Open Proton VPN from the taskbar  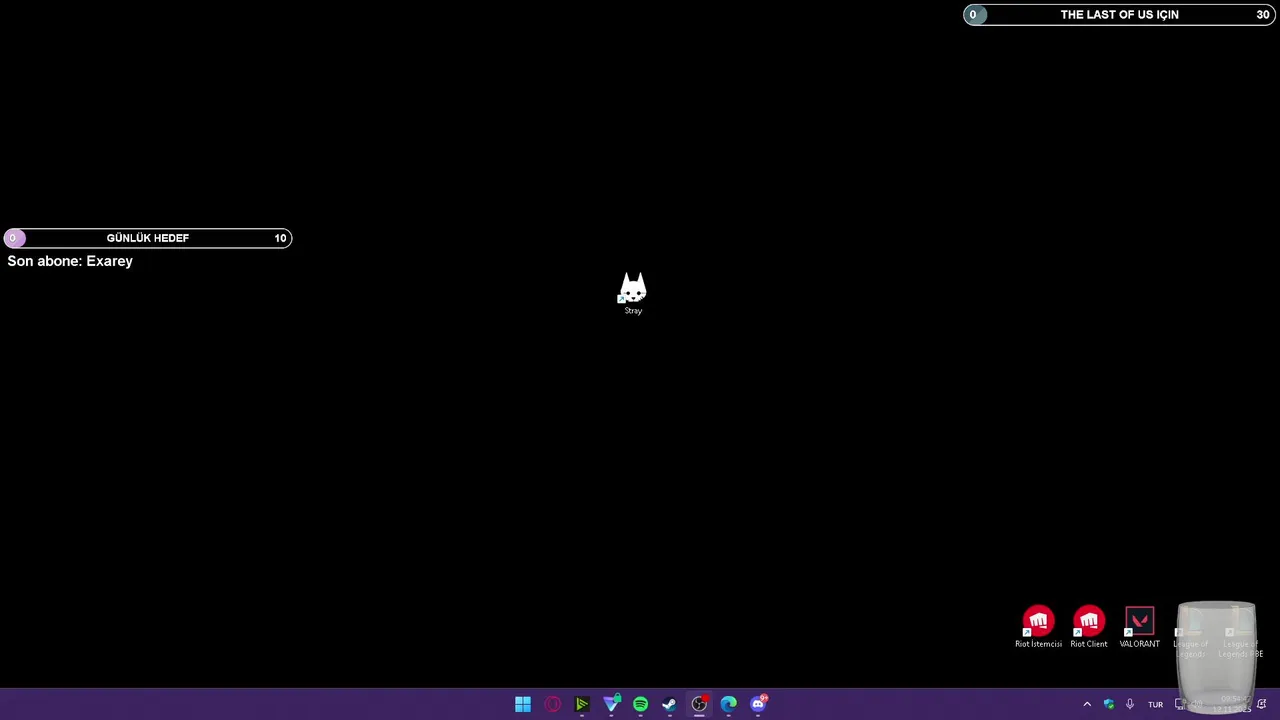611,704
